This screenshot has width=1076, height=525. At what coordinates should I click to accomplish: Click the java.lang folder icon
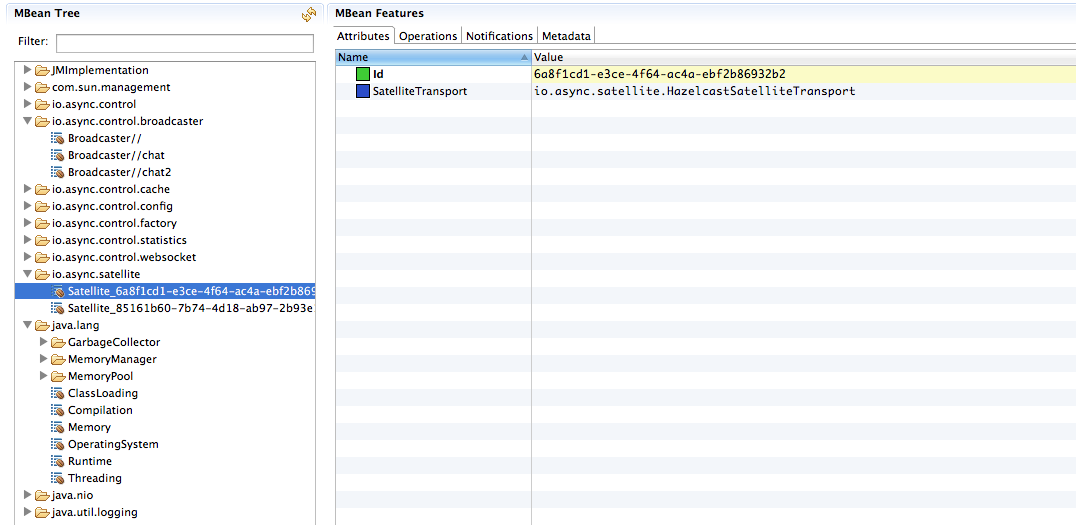click(x=43, y=325)
